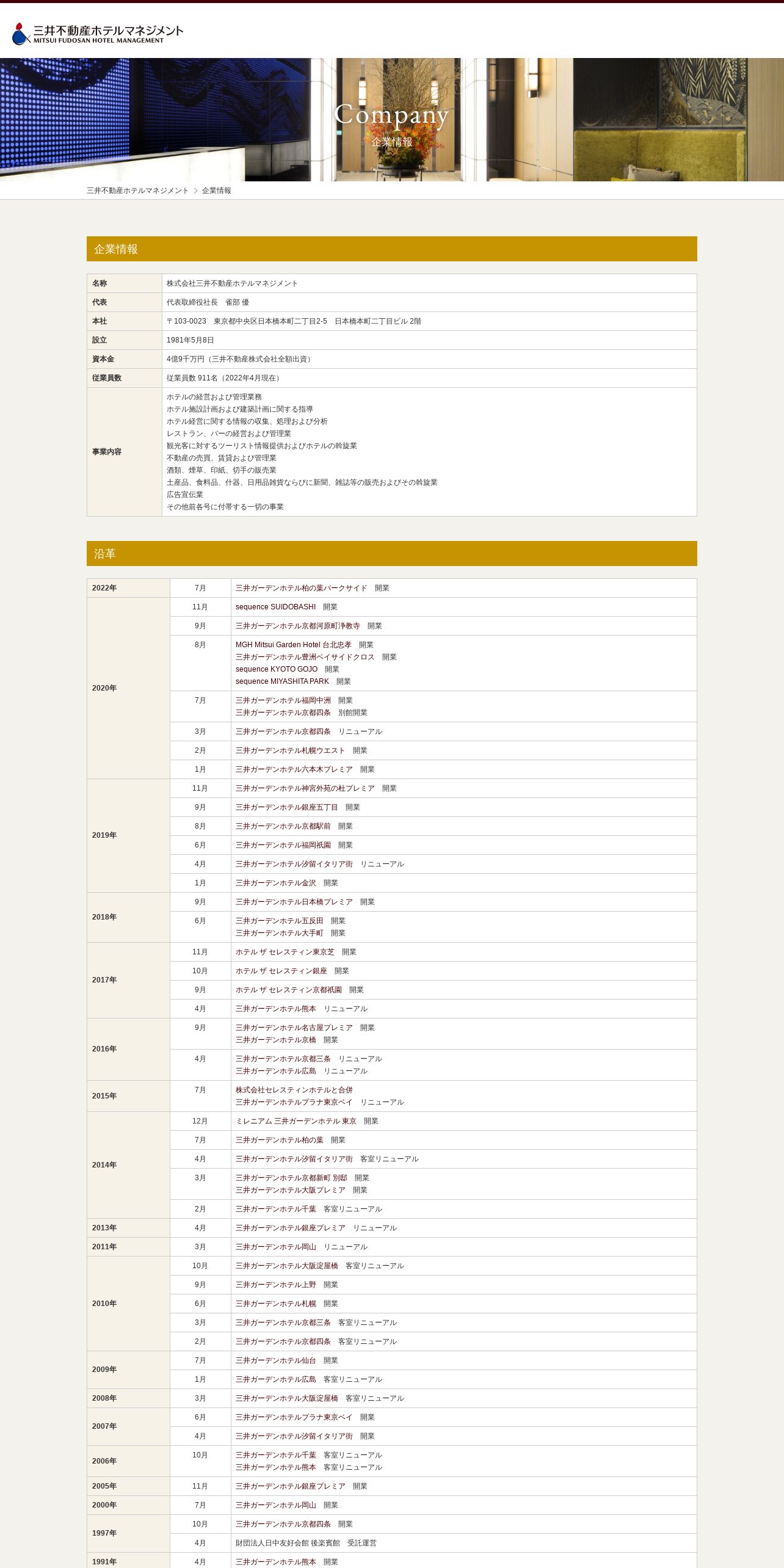
Task: Open 三井ガーデンホテル上野 link
Action: (x=275, y=1285)
